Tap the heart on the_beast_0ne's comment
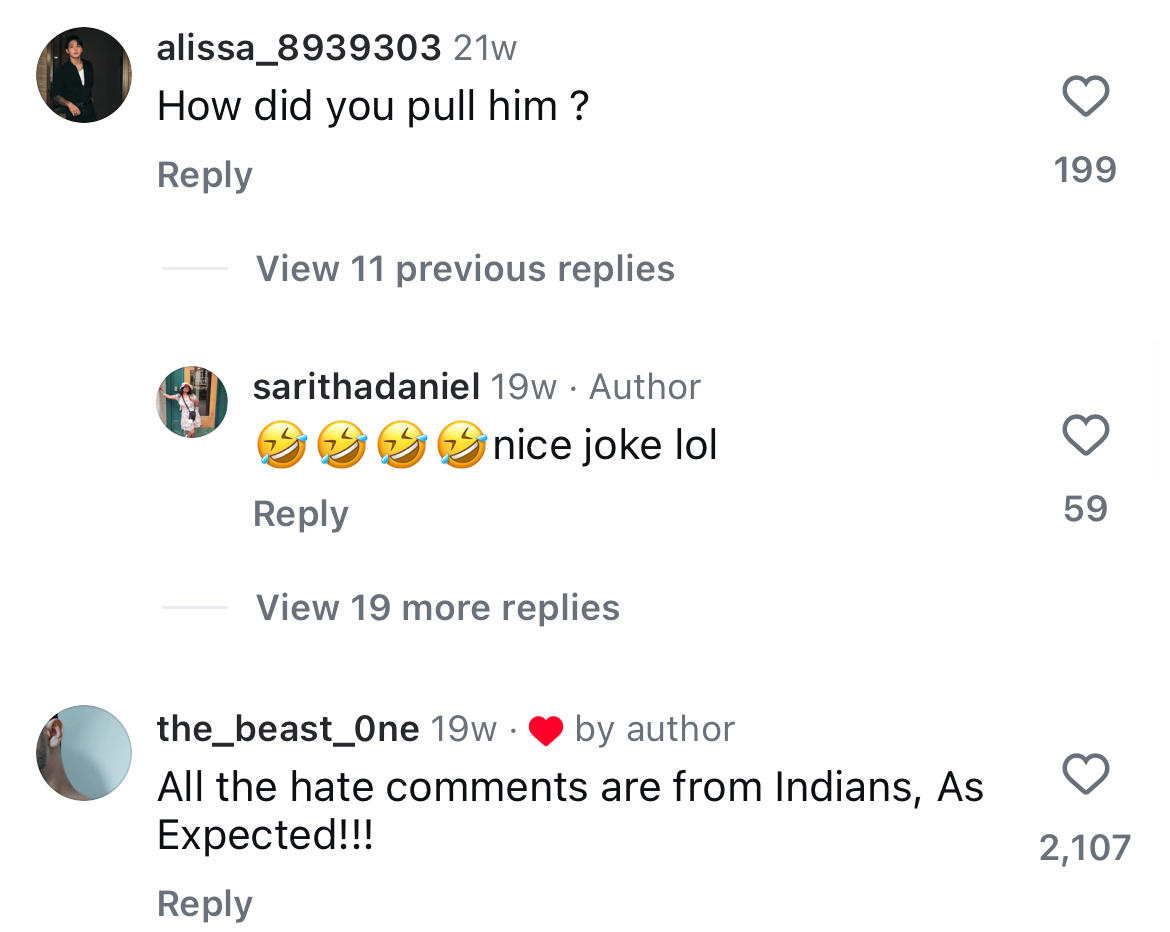Viewport: 1170px width, 932px height. [x=1085, y=774]
